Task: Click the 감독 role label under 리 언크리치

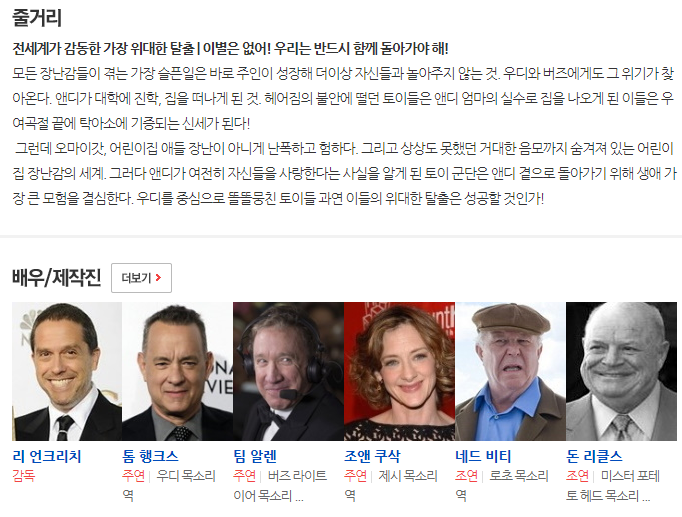Action: [23, 476]
